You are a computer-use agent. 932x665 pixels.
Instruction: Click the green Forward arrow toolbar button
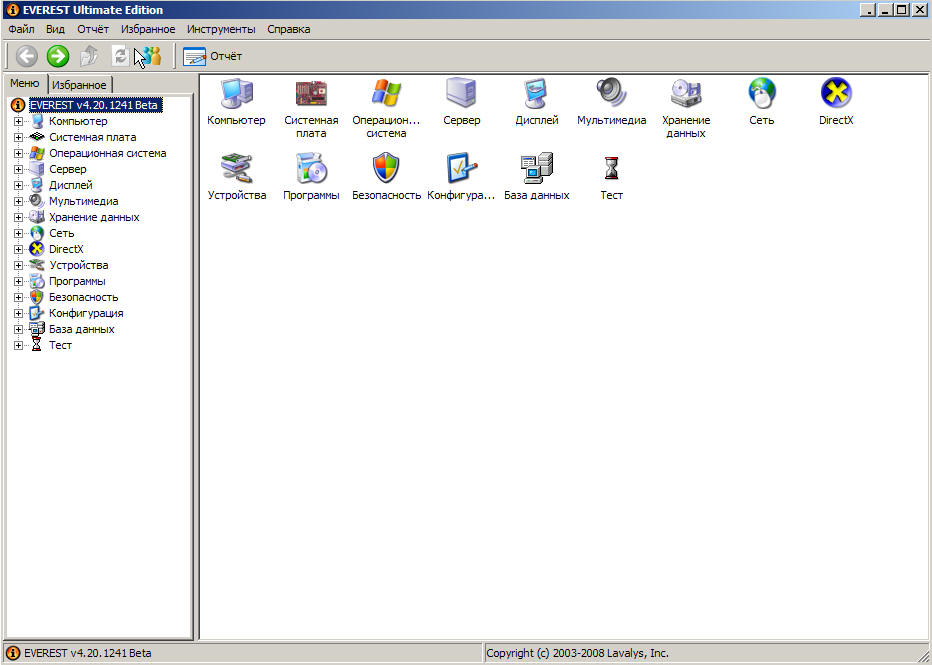[x=58, y=56]
